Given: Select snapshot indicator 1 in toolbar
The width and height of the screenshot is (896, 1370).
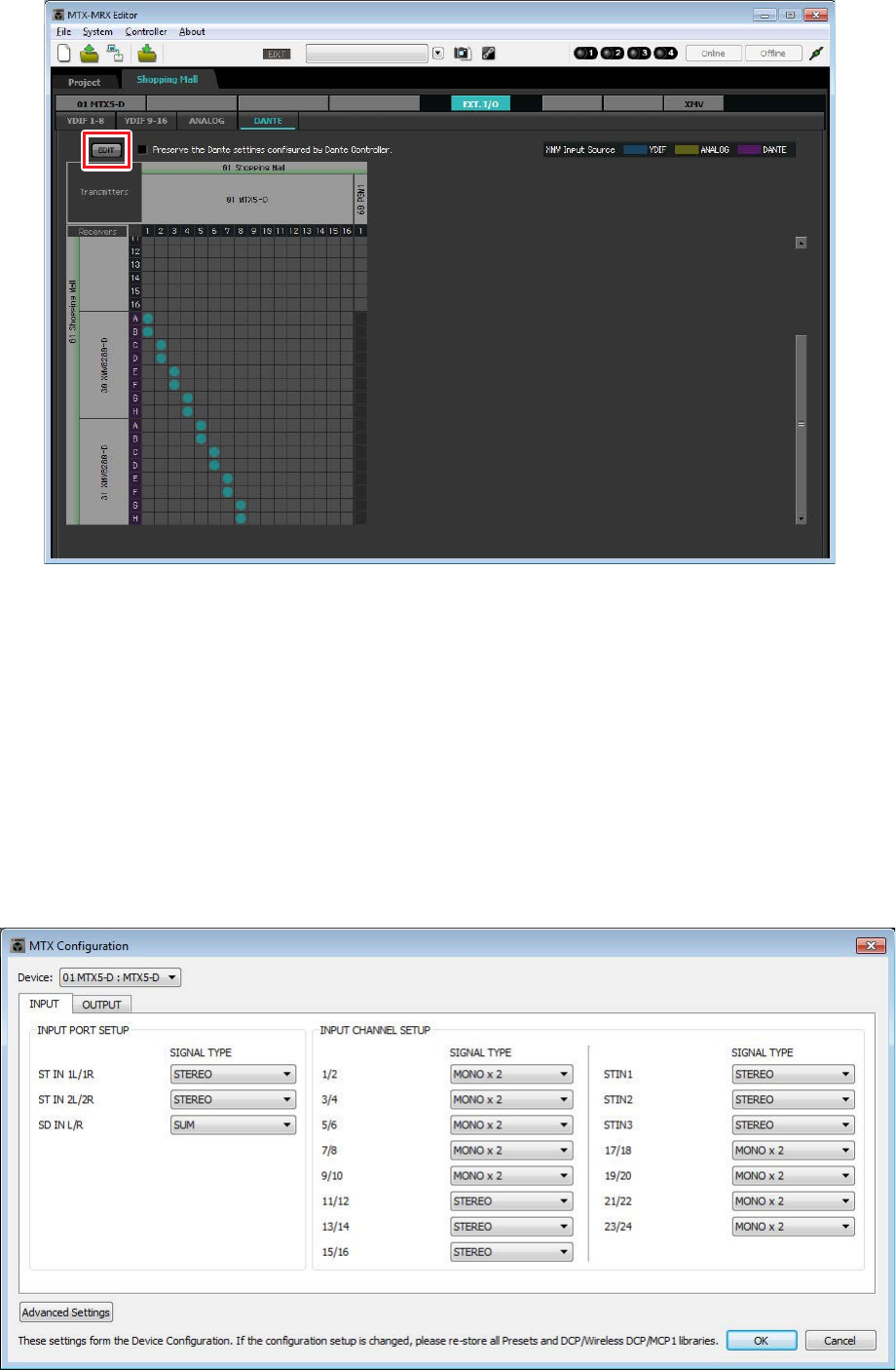Looking at the screenshot, I should 585,54.
